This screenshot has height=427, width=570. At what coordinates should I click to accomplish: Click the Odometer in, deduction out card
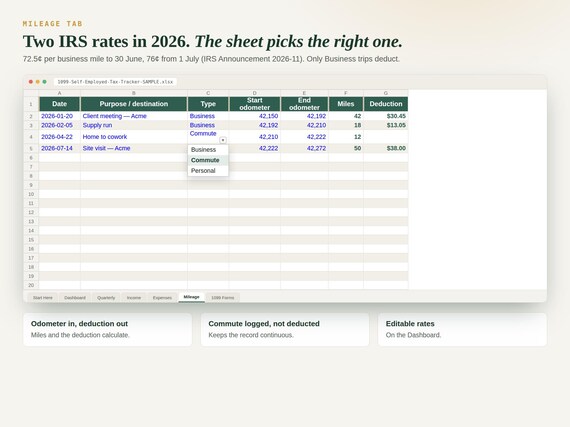(x=108, y=330)
